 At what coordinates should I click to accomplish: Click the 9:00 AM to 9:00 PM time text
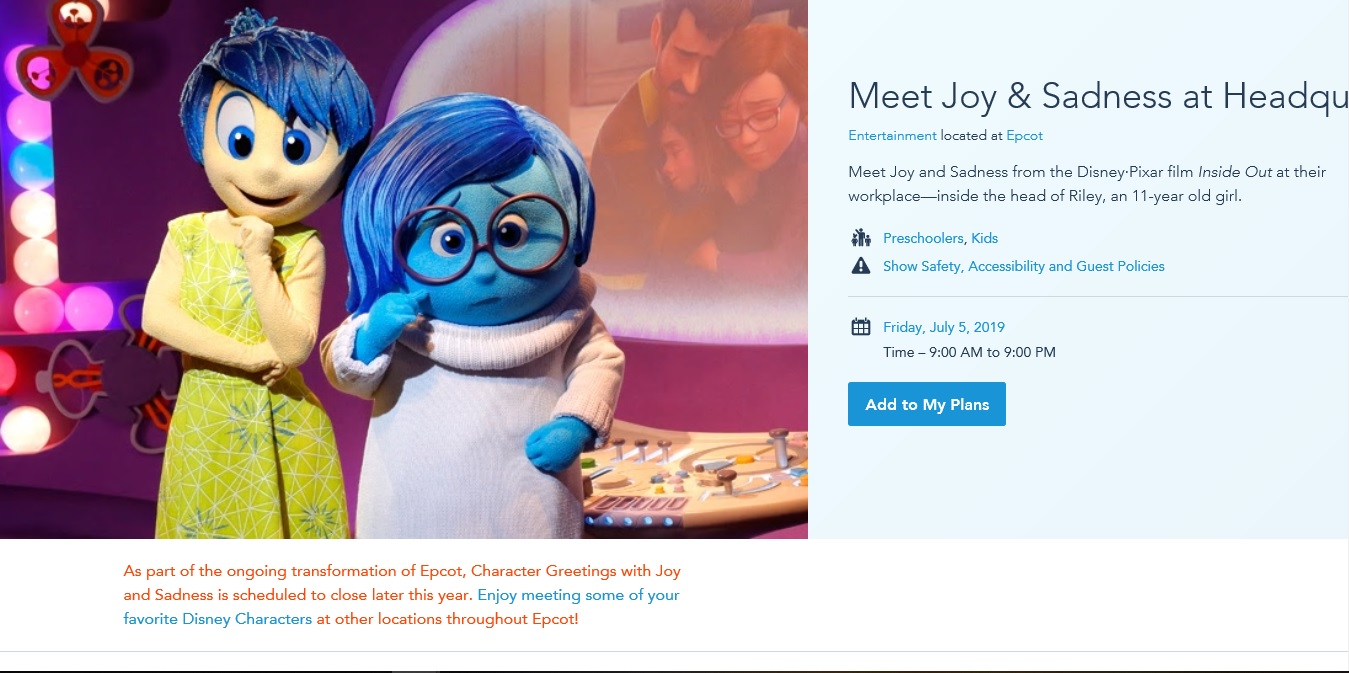(992, 352)
